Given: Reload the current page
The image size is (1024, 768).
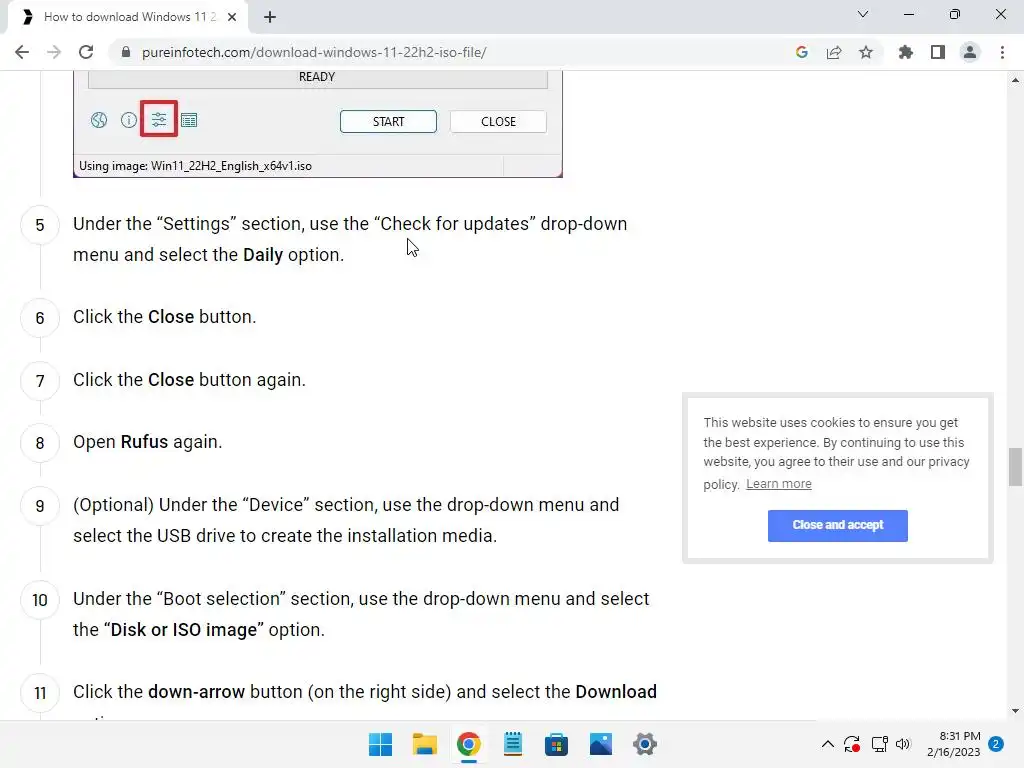Looking at the screenshot, I should point(86,52).
